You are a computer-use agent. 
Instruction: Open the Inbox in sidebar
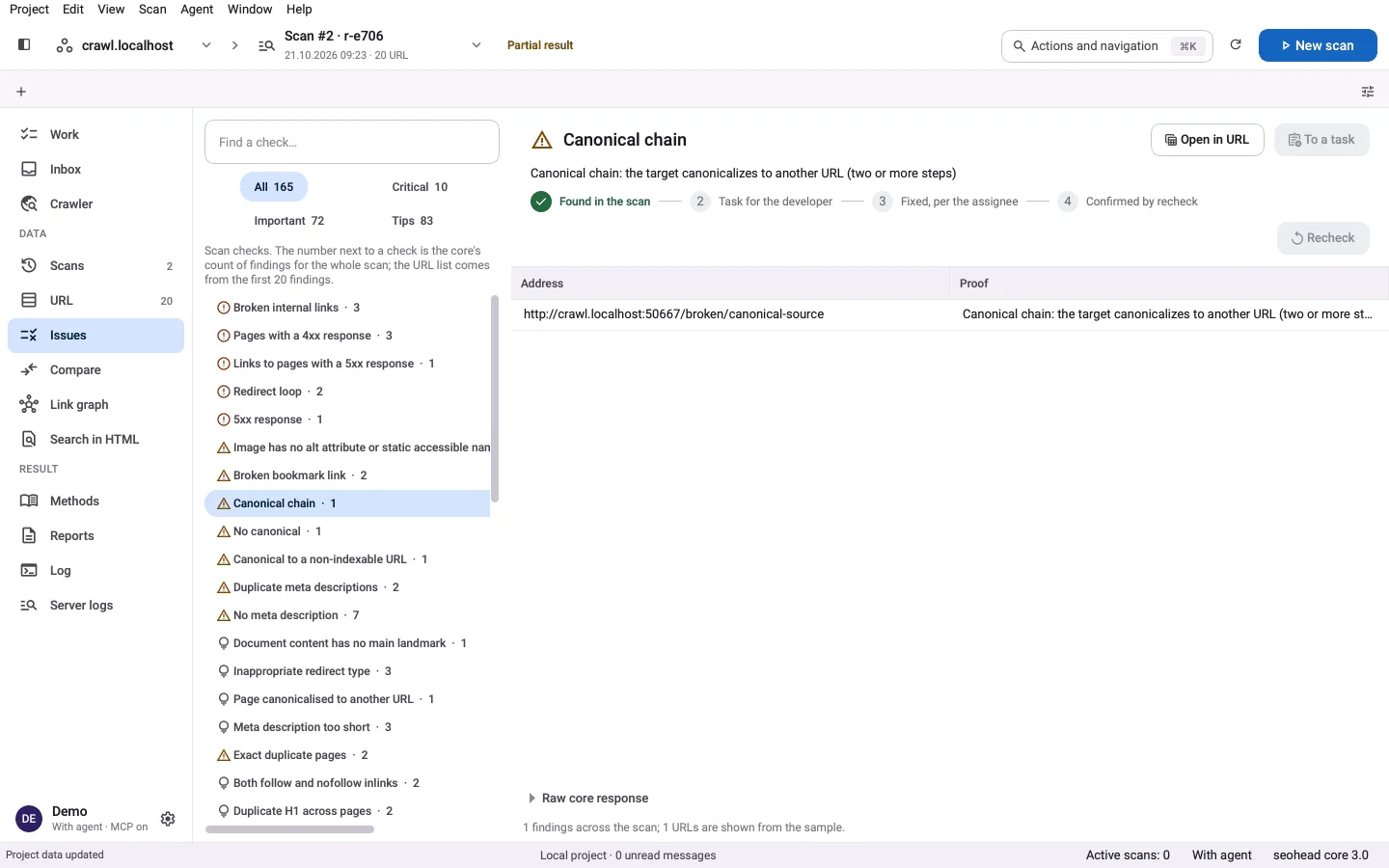95,169
